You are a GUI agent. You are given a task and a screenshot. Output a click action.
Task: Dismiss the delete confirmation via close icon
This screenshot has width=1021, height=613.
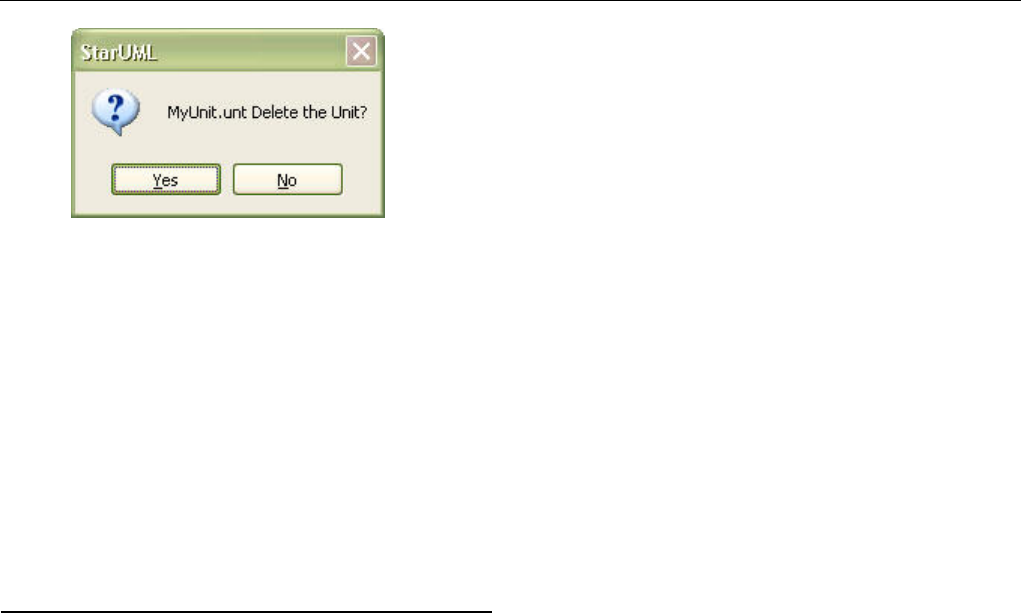pos(361,51)
